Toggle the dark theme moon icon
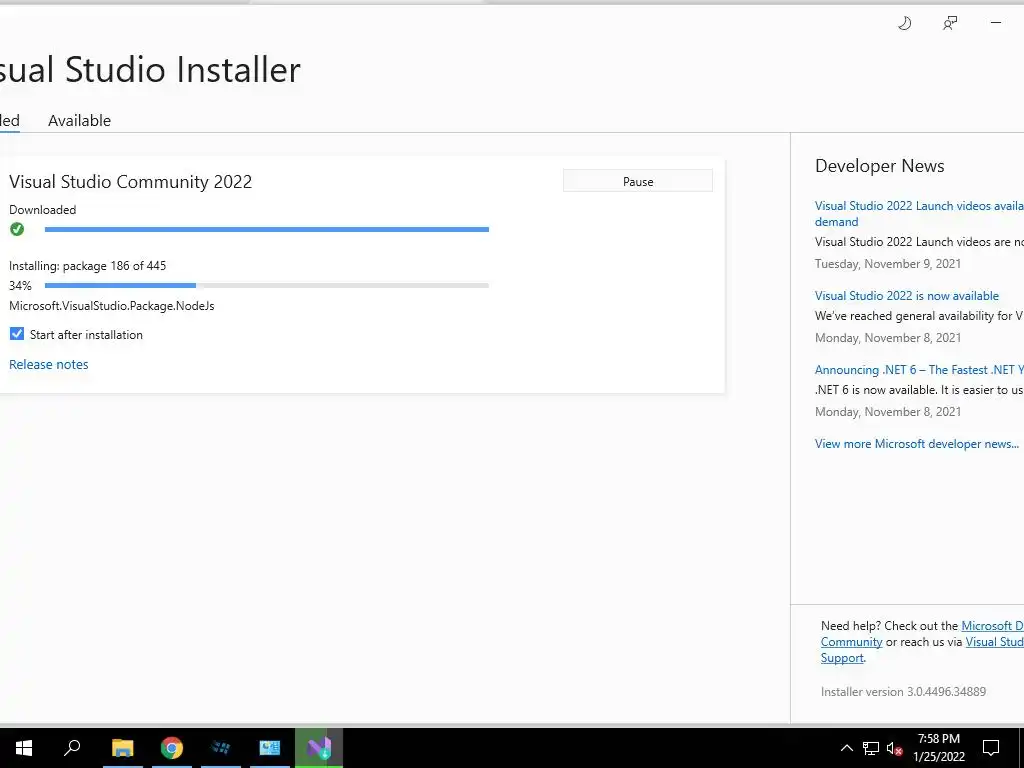Image resolution: width=1024 pixels, height=768 pixels. (x=904, y=24)
